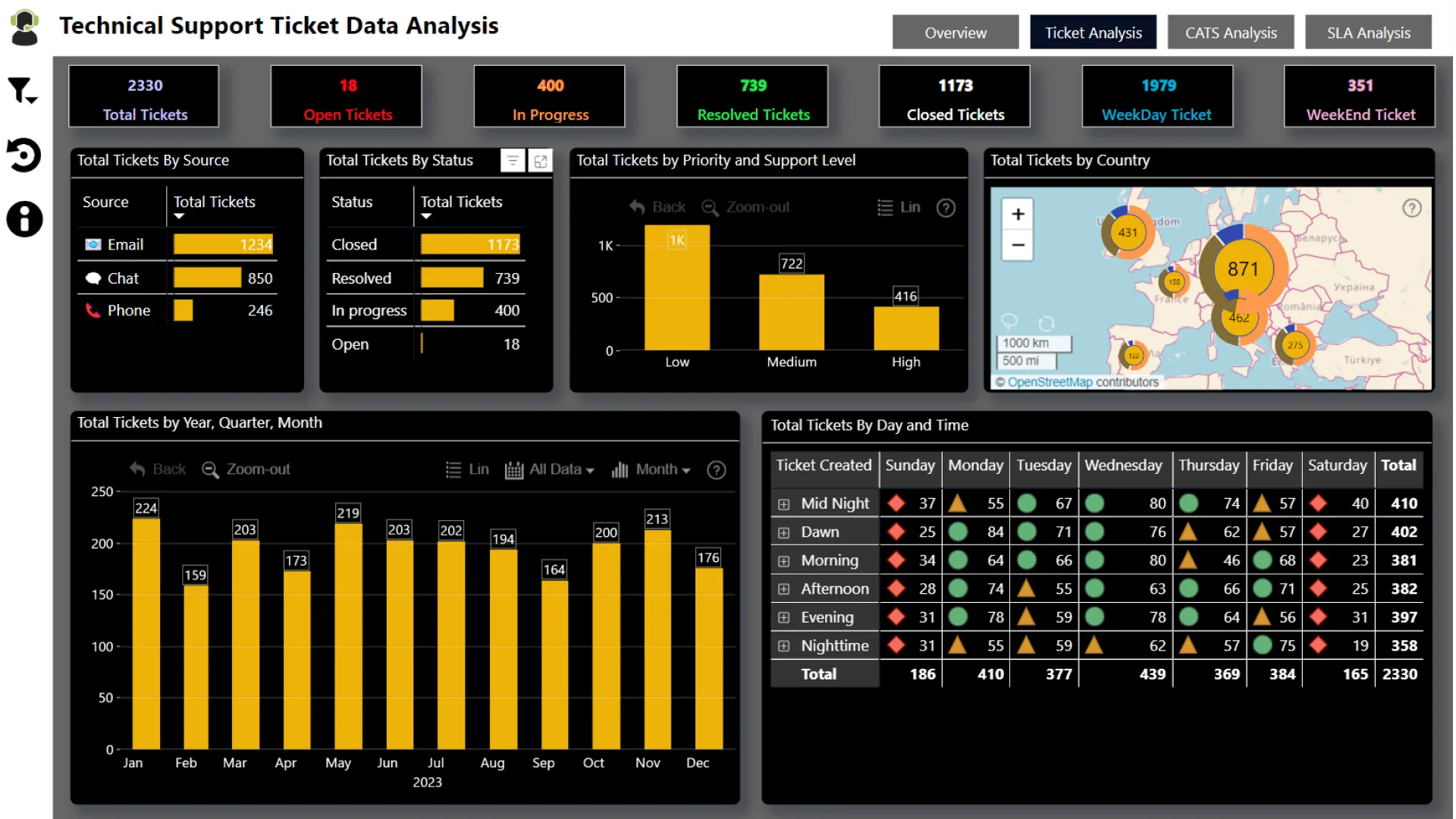Zoom out on the country map
Viewport: 1456px width, 819px height.
click(x=1018, y=245)
